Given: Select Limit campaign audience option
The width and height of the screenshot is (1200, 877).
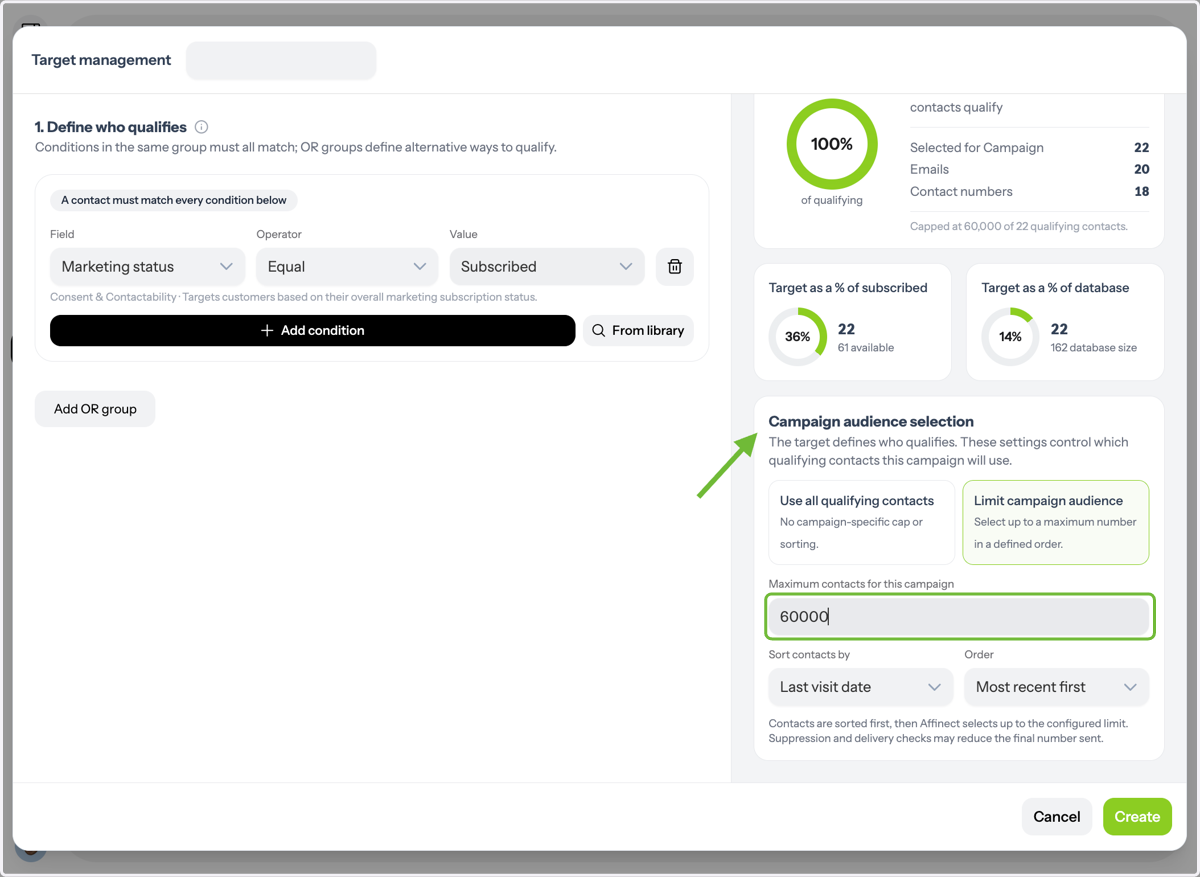Looking at the screenshot, I should click(1055, 522).
